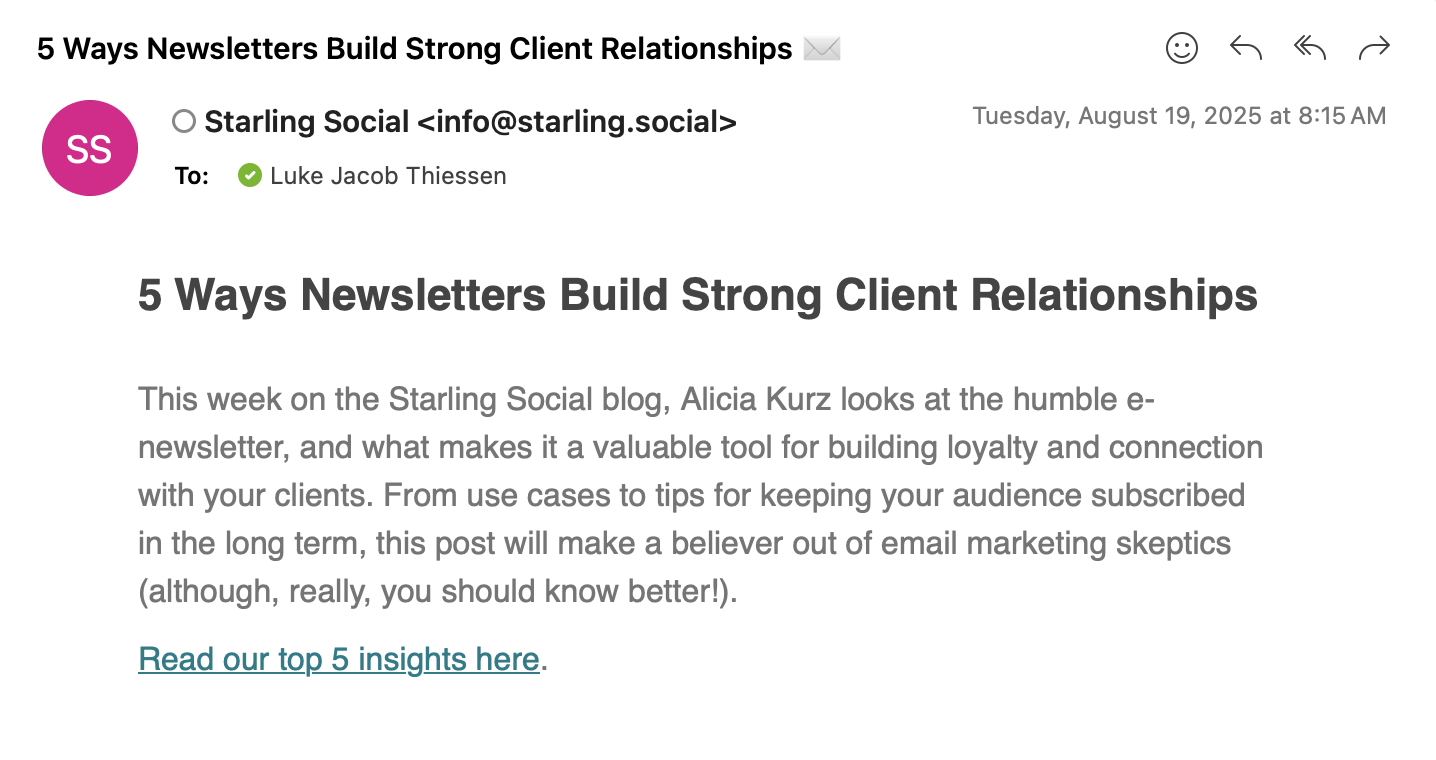This screenshot has width=1436, height=760.
Task: Click the green checkmark beside Luke Jacob Thiessen
Action: click(249, 176)
